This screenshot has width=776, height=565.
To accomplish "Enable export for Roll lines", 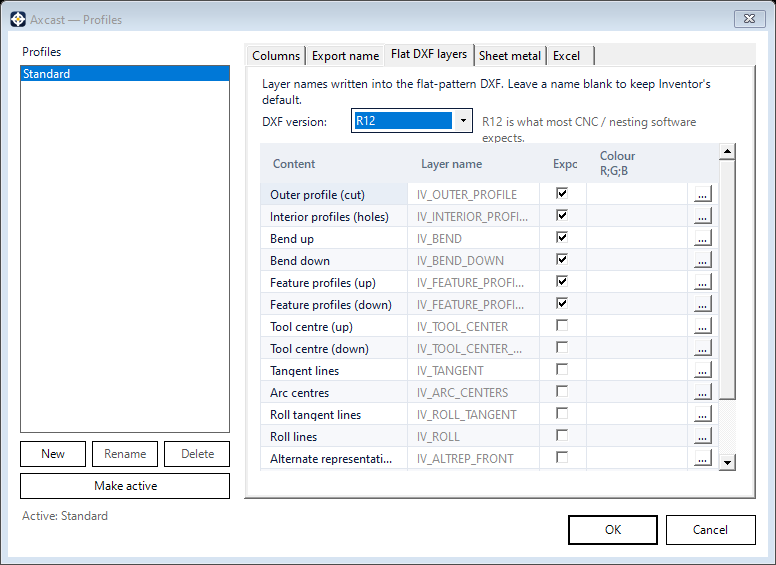I will click(x=562, y=435).
